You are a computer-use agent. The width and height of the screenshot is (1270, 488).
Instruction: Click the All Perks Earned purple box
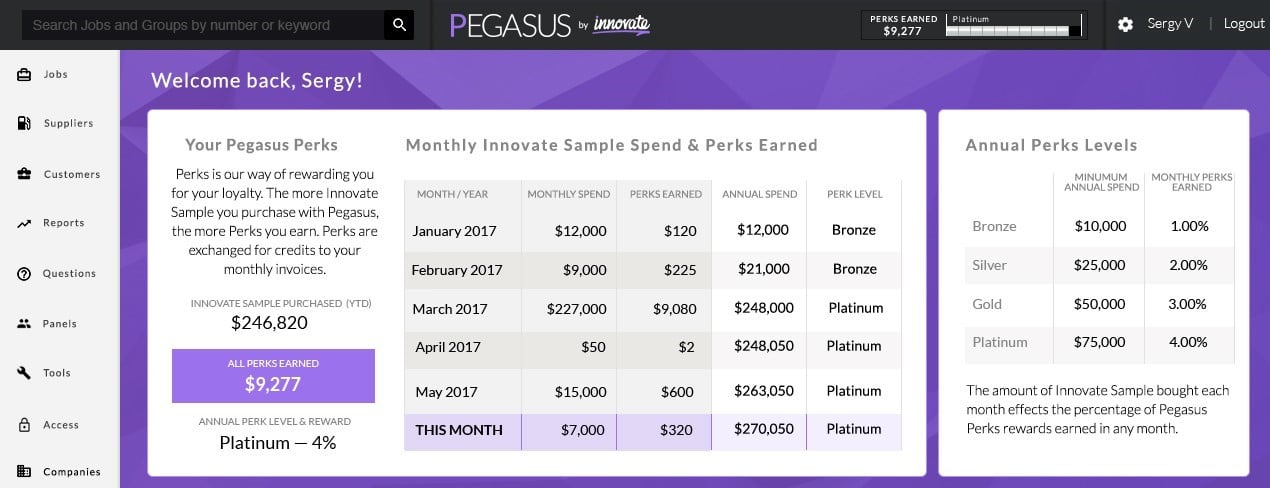pyautogui.click(x=273, y=376)
